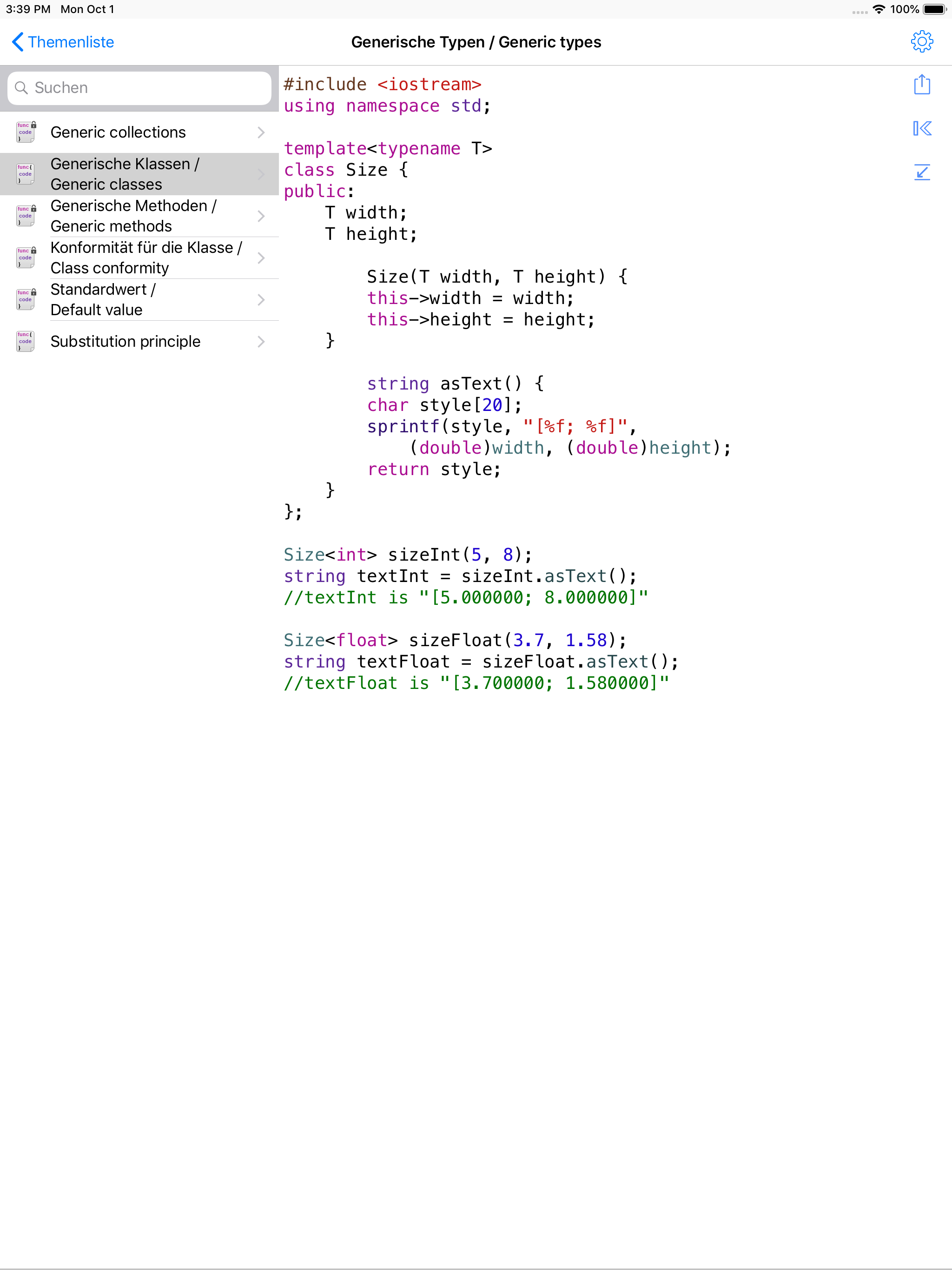Expand chevron on Generic collections row

261,132
